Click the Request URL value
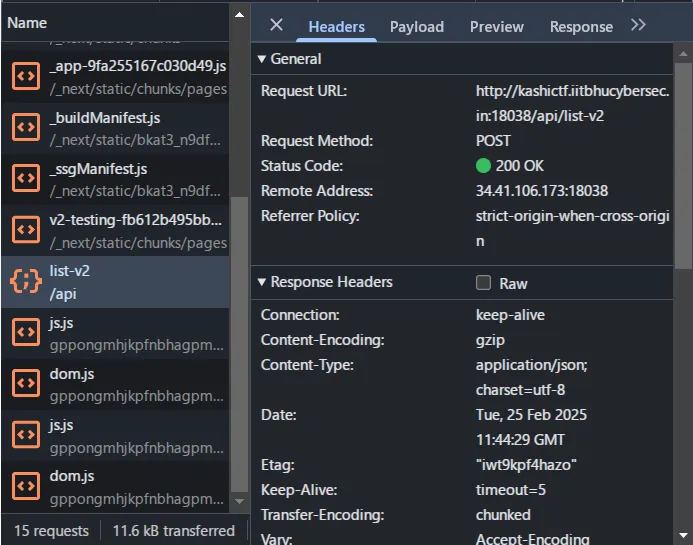Viewport: 693px width, 545px height. pyautogui.click(x=572, y=104)
